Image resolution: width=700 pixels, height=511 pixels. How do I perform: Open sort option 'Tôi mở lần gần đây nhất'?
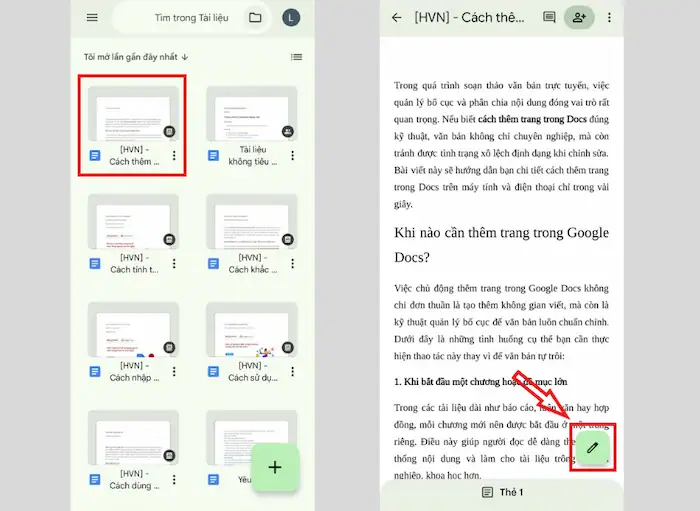(x=136, y=57)
